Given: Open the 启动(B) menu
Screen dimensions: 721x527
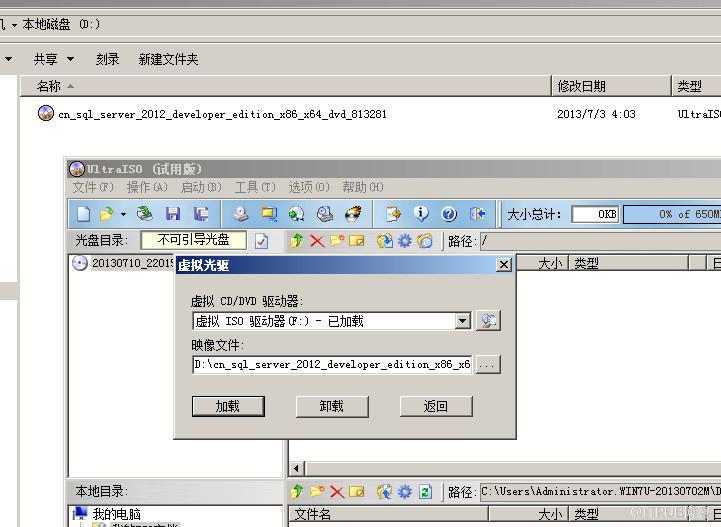Looking at the screenshot, I should point(201,187).
